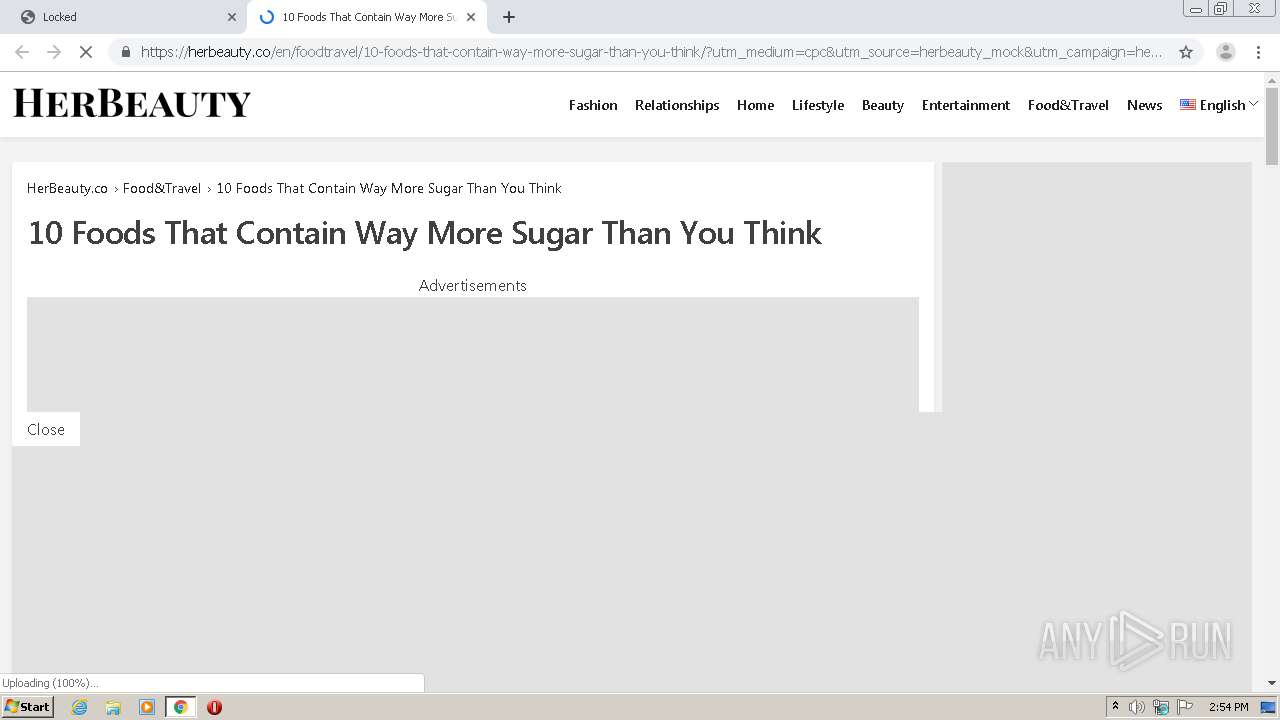Open the red Opera taskbar icon
Viewport: 1280px width, 720px height.
(x=214, y=707)
